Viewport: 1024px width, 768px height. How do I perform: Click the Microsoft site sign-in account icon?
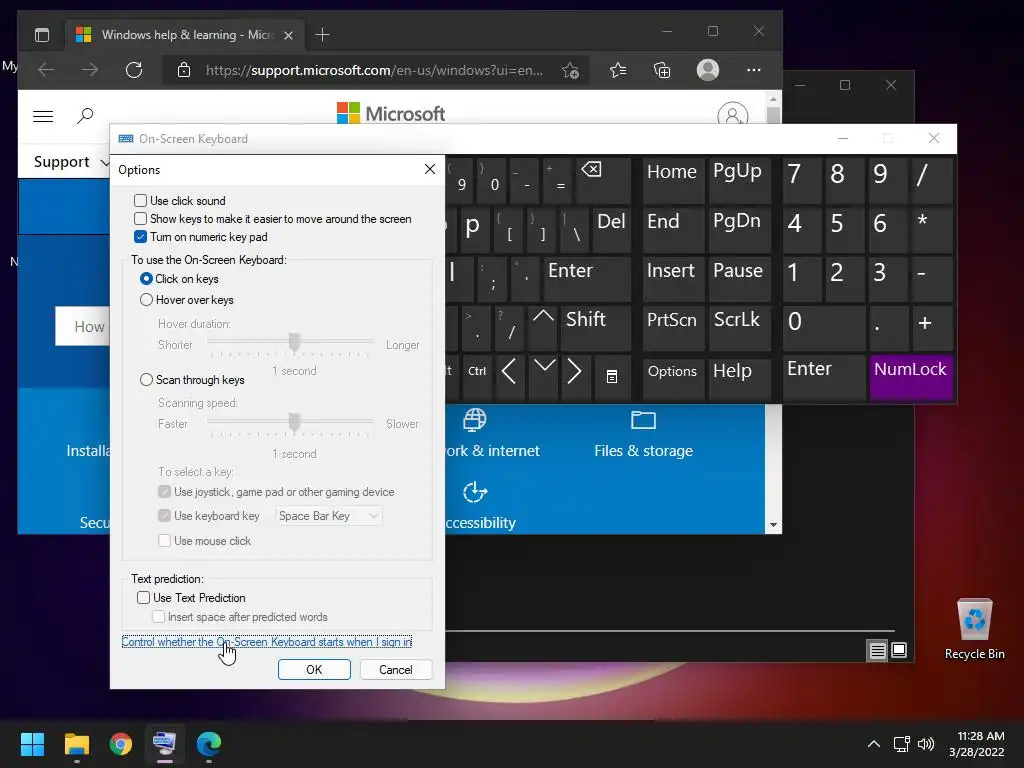[x=733, y=115]
